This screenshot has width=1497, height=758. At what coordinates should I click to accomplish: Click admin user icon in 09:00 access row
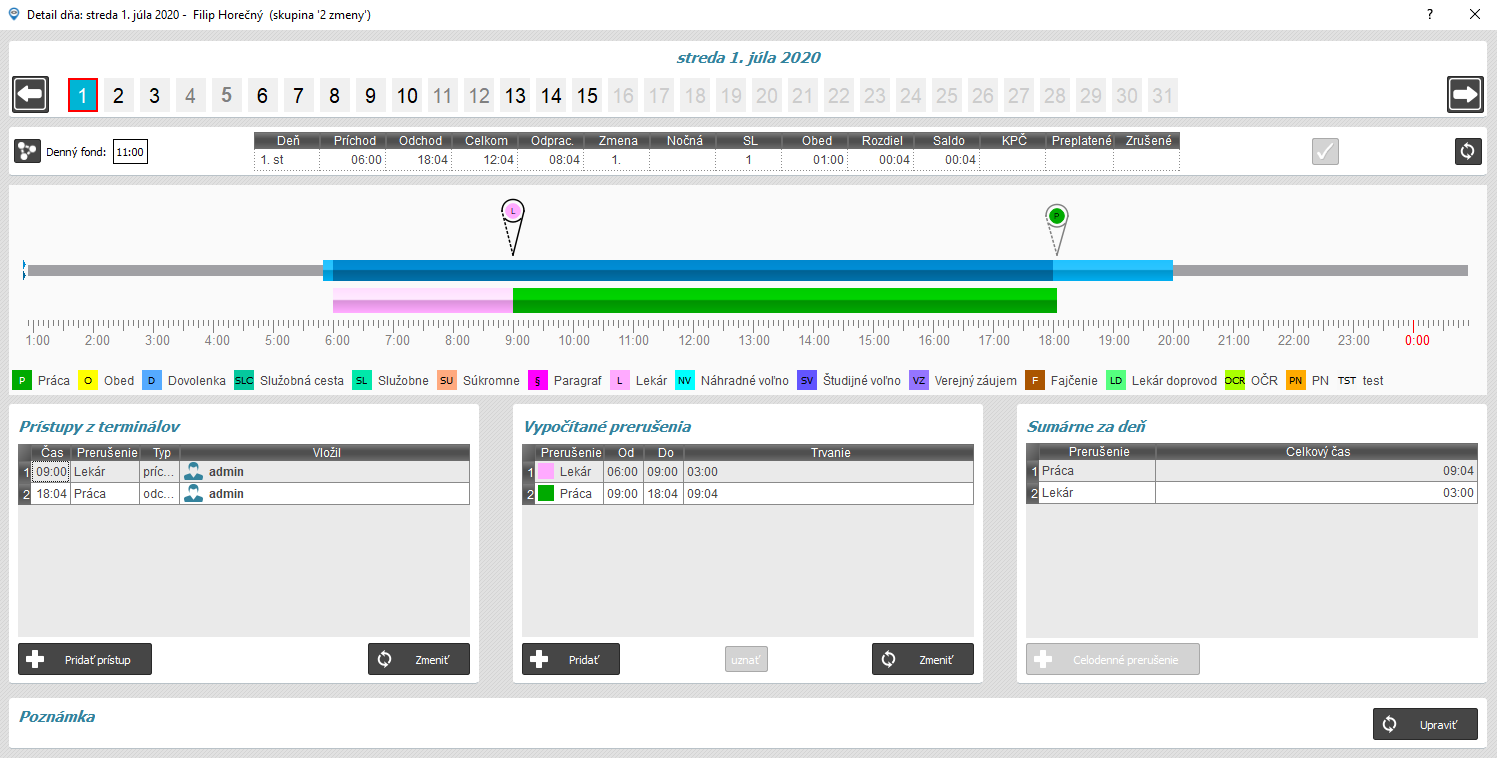[x=193, y=472]
